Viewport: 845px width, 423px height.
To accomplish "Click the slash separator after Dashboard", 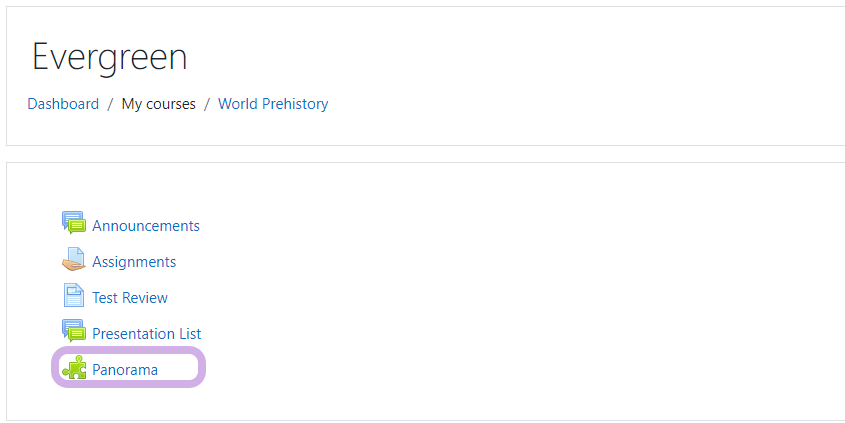I will click(111, 104).
